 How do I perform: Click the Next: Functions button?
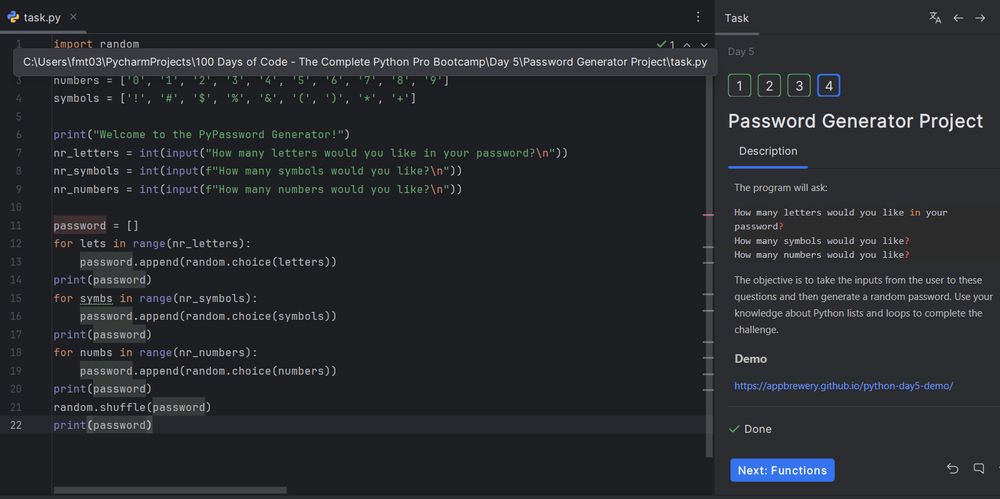point(782,470)
